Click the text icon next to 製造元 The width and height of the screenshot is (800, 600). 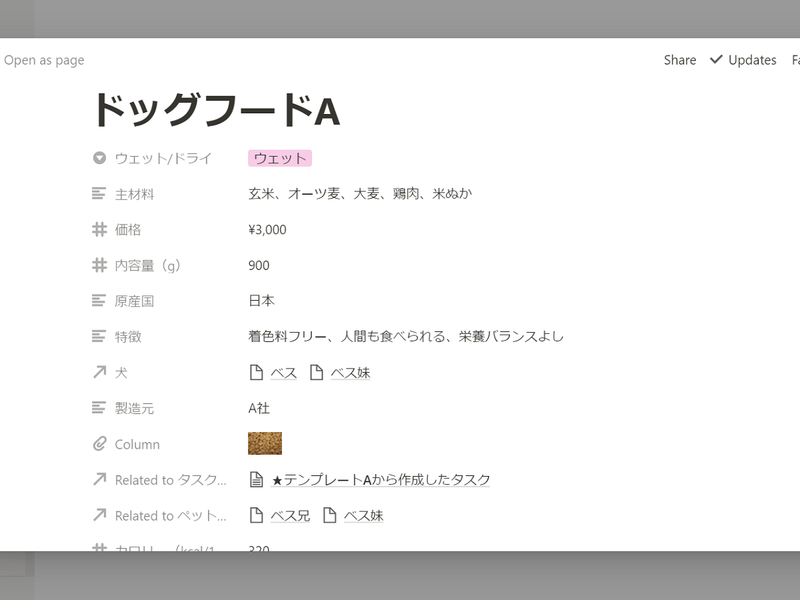point(99,408)
